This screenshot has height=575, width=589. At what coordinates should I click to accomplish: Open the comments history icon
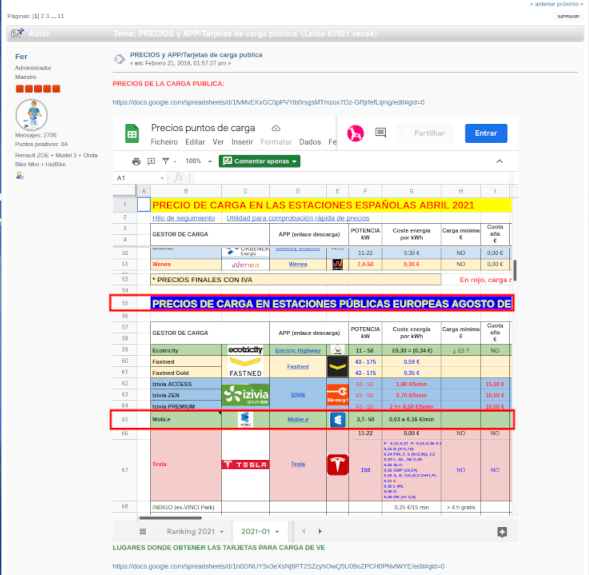click(x=381, y=132)
